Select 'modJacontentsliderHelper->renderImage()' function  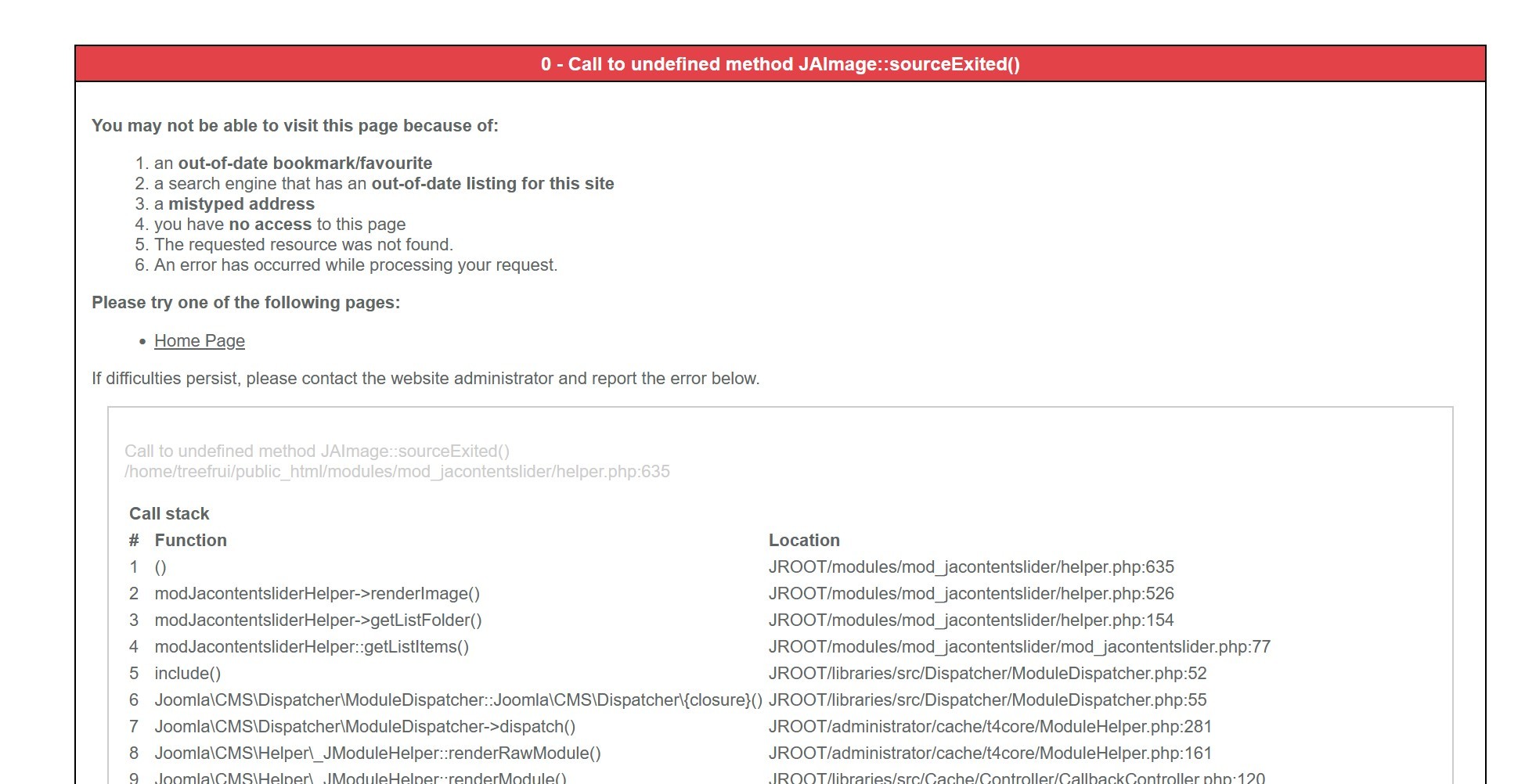(317, 594)
